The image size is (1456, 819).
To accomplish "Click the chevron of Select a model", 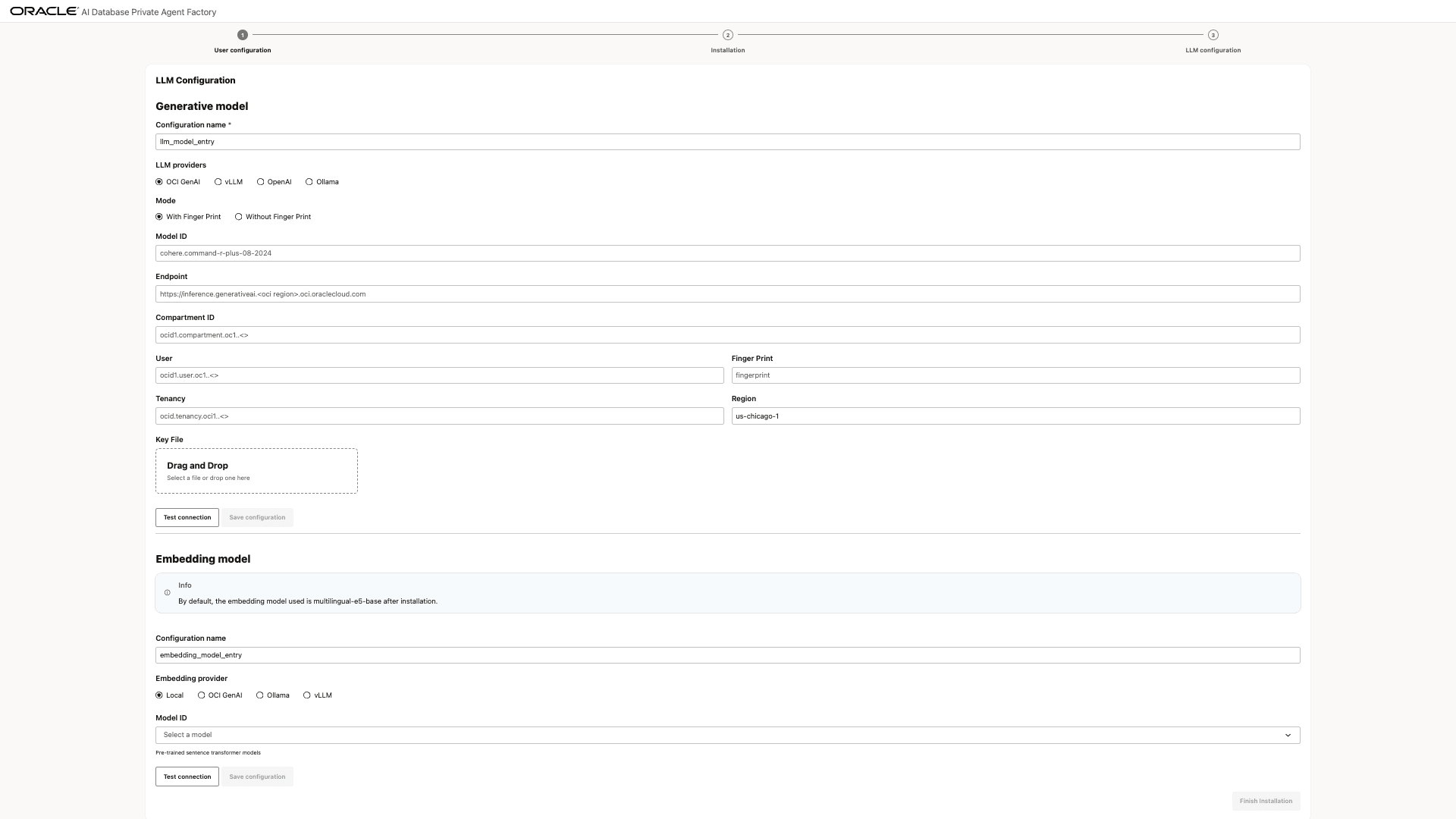I will pos(1288,735).
